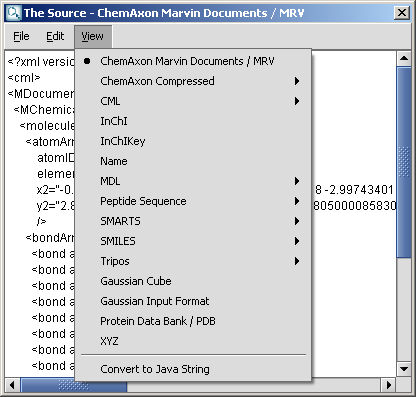Click the vertical scrollbar down arrow

coord(404,369)
